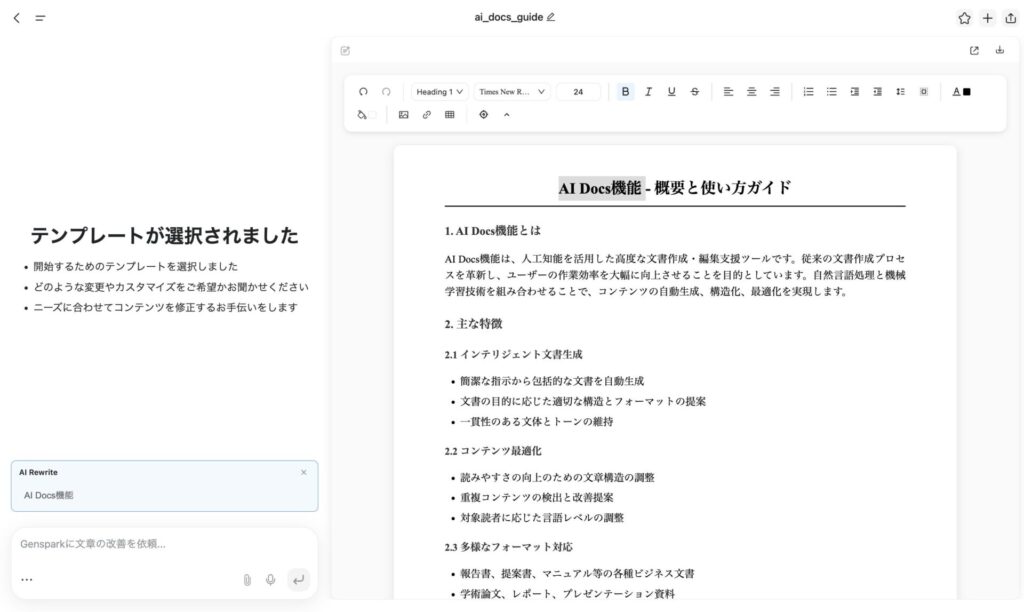Center align the text

[752, 92]
